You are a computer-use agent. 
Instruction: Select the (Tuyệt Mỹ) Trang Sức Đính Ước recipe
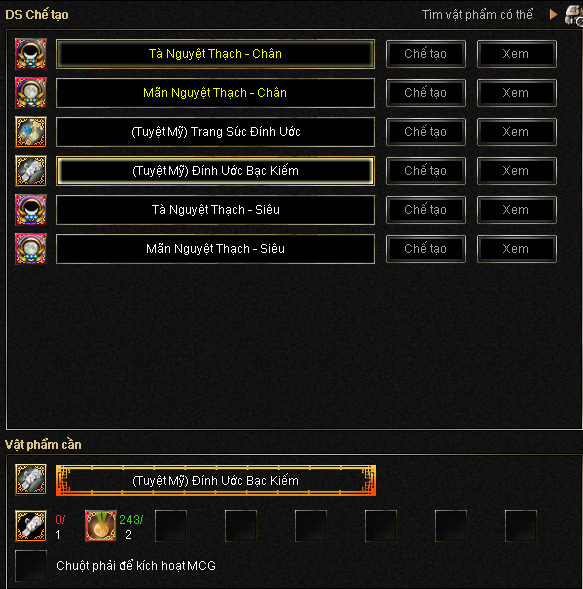(215, 132)
